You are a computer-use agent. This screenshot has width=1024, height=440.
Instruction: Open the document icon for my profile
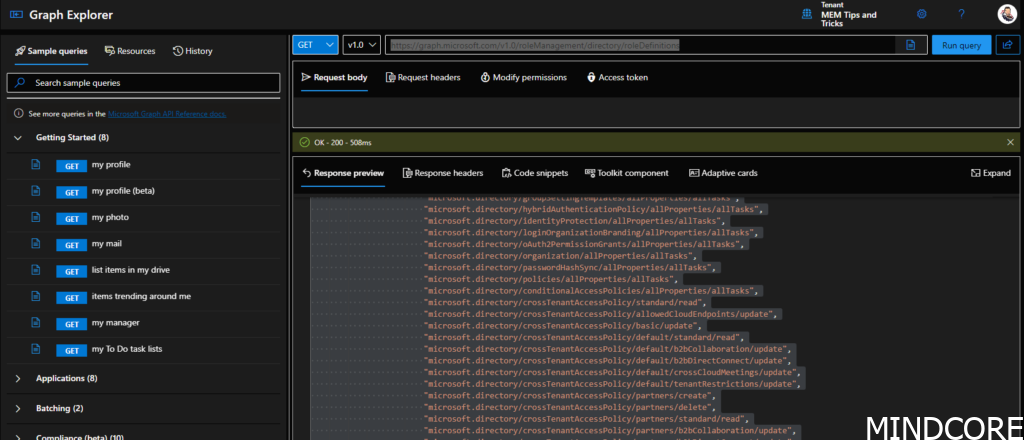37,165
